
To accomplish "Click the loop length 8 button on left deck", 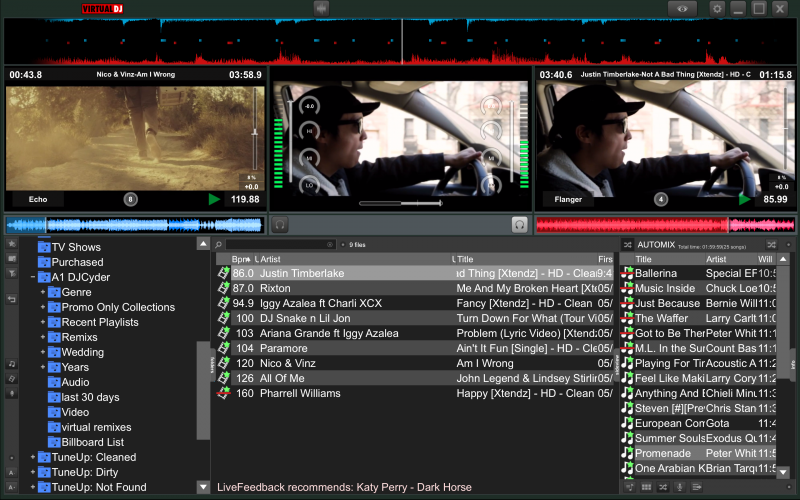I will [131, 199].
